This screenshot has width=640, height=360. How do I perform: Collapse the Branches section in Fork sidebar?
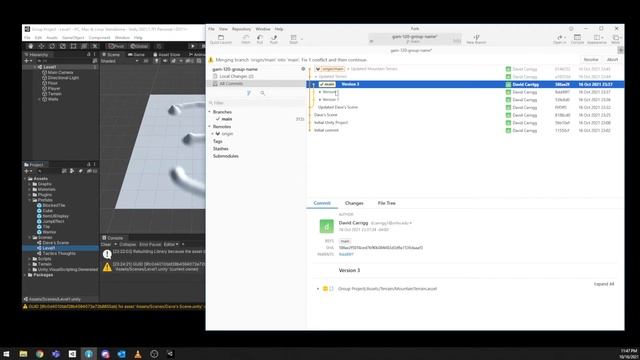tap(209, 112)
